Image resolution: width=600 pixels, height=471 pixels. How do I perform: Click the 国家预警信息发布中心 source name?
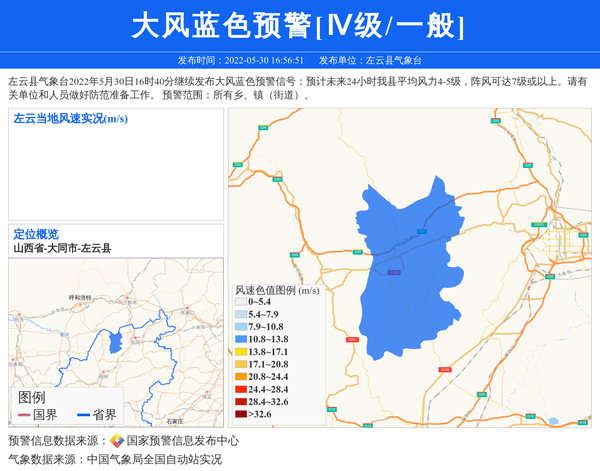pyautogui.click(x=183, y=441)
